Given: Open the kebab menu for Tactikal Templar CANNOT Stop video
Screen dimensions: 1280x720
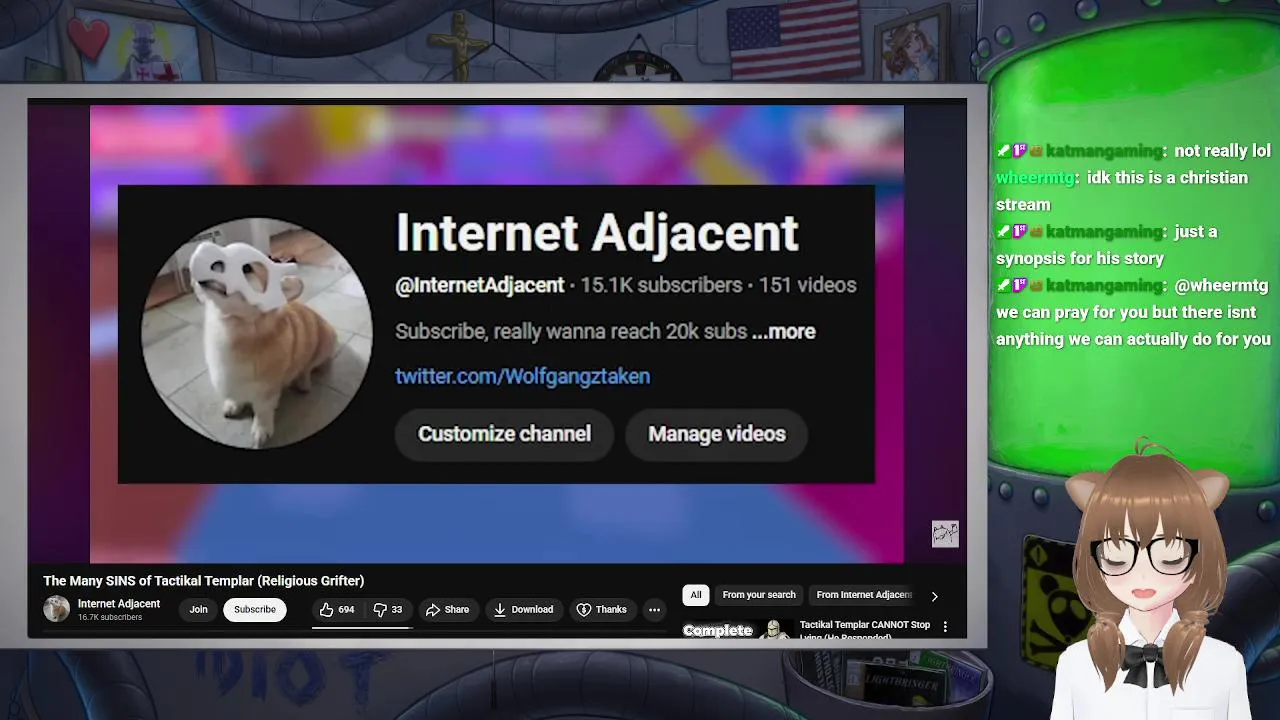Looking at the screenshot, I should 945,627.
